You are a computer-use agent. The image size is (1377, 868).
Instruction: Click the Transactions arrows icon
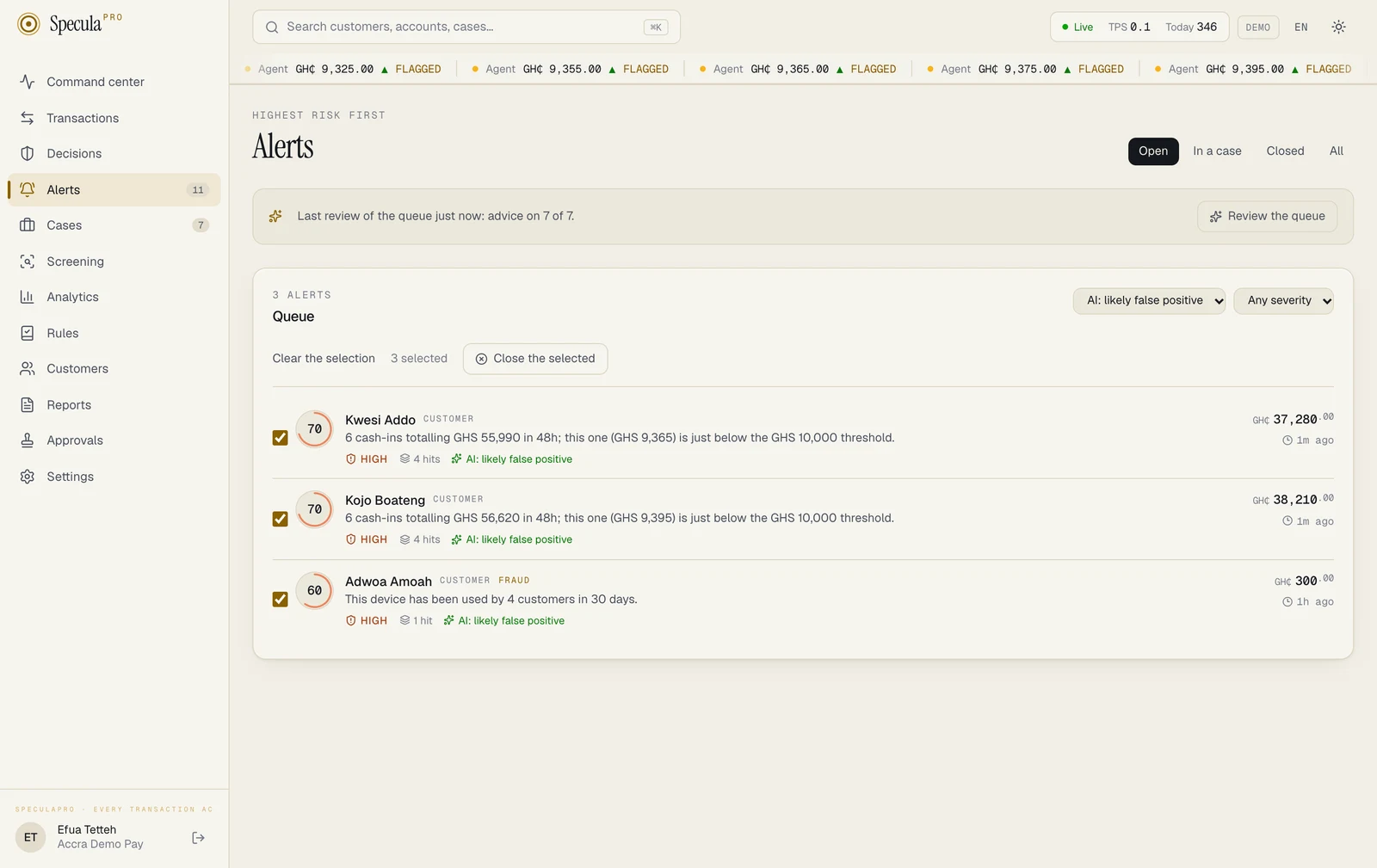(28, 118)
